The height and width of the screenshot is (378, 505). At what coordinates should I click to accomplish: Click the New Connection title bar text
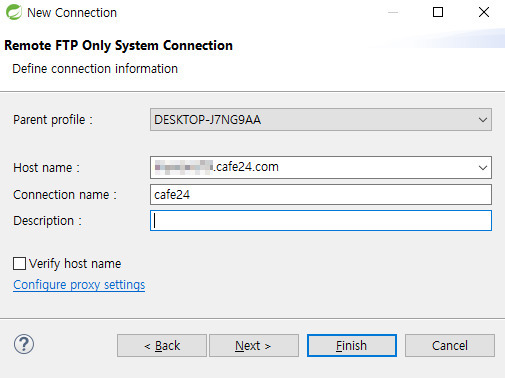click(72, 13)
